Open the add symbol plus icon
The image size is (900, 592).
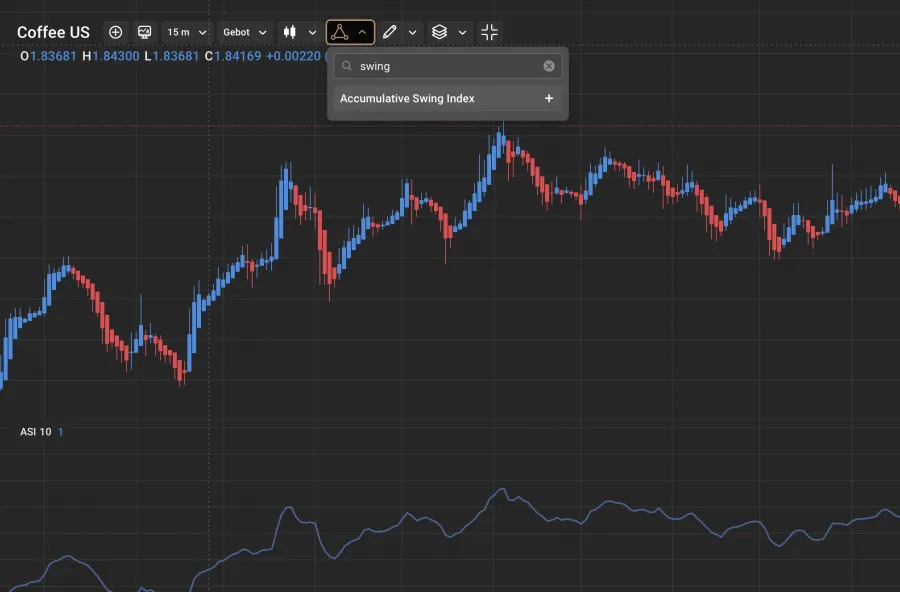pyautogui.click(x=115, y=31)
